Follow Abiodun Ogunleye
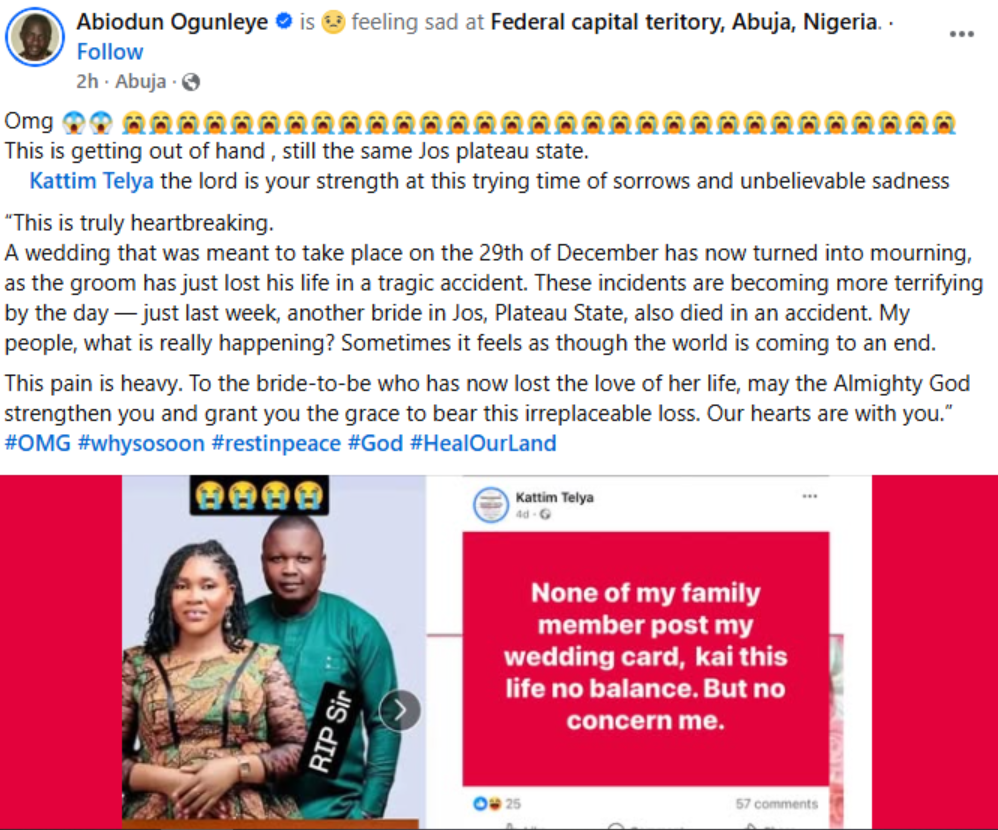 pyautogui.click(x=110, y=52)
